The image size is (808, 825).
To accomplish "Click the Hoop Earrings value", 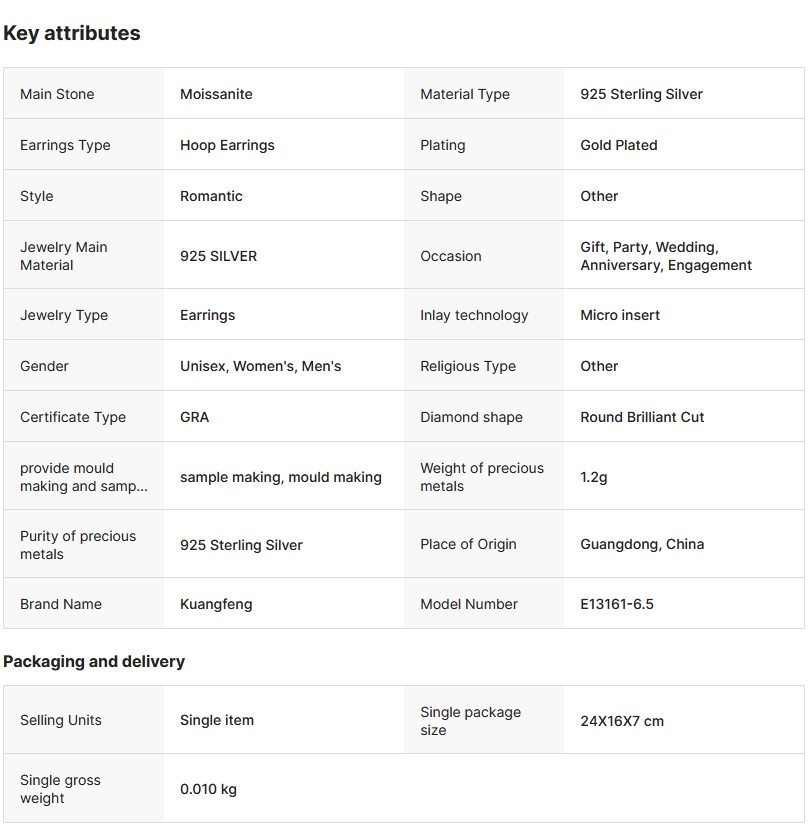I will (227, 145).
